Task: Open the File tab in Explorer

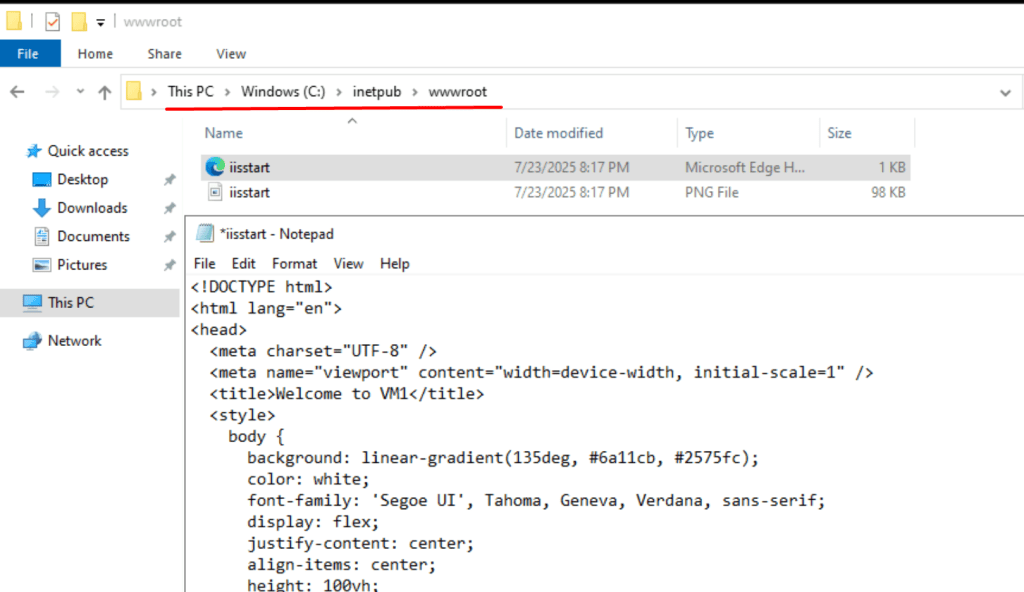Action: pos(30,54)
